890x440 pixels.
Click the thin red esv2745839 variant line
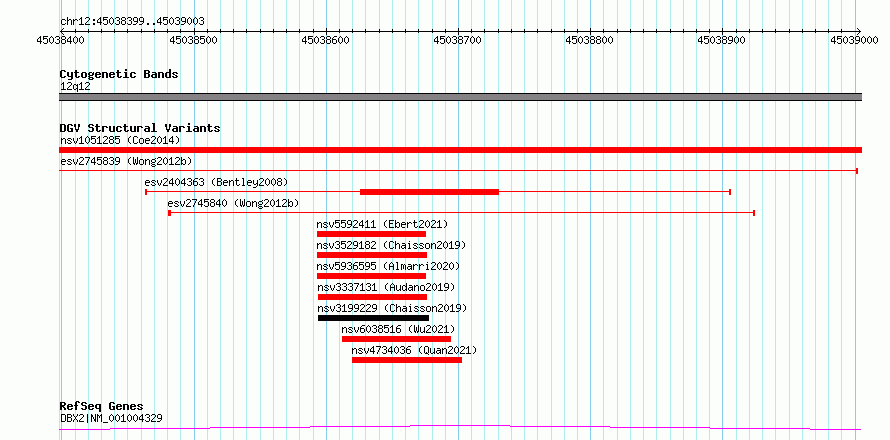point(459,170)
